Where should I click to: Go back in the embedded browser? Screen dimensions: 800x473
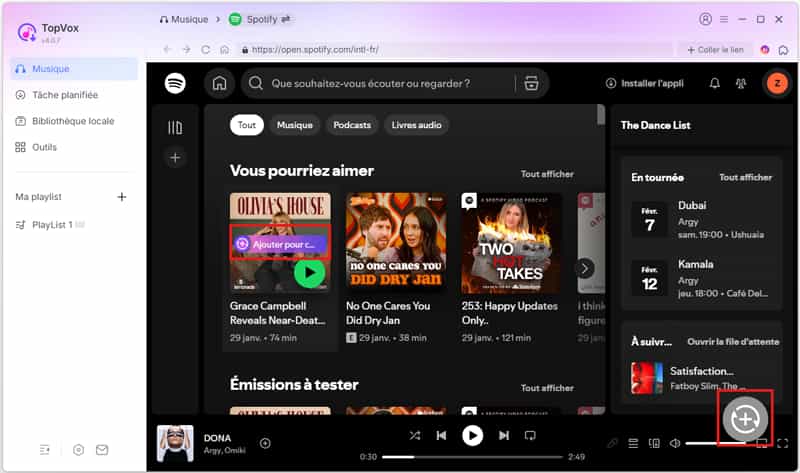click(167, 49)
